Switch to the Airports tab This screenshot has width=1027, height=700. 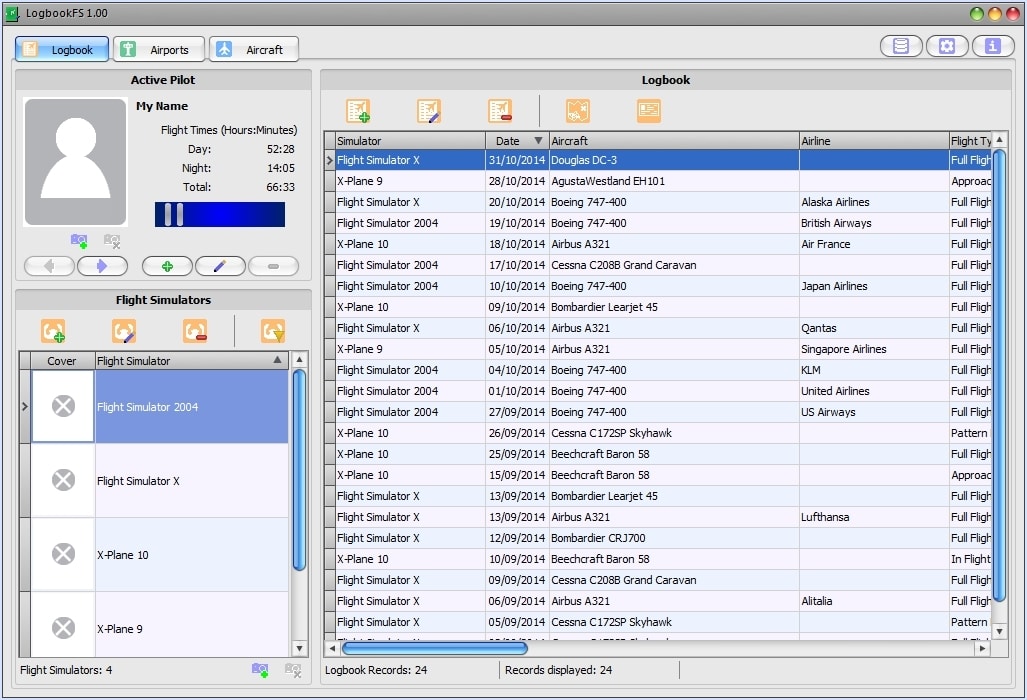[x=159, y=49]
